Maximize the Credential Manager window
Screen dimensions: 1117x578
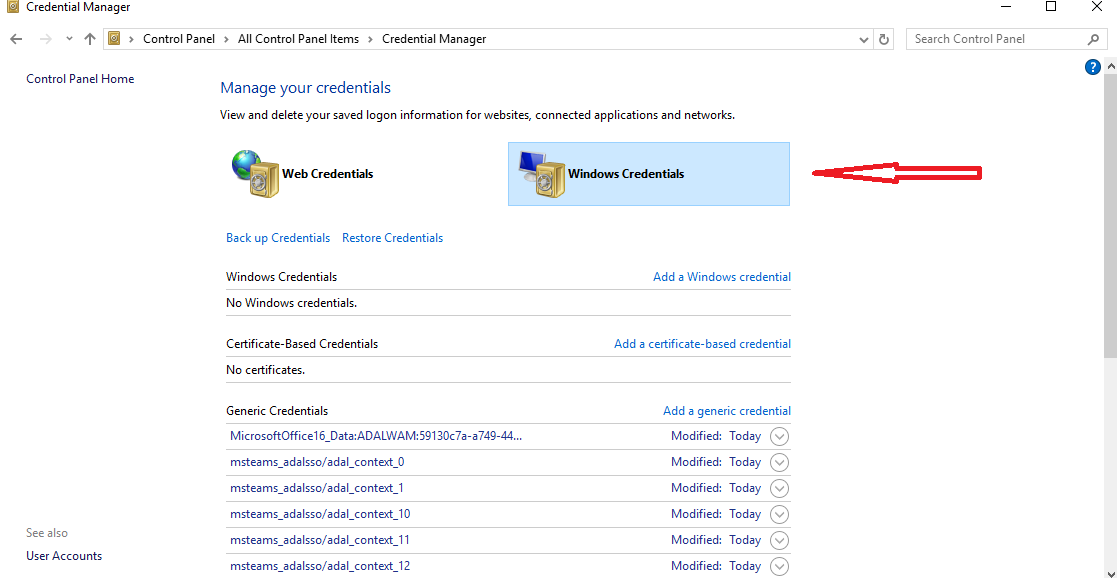1051,7
